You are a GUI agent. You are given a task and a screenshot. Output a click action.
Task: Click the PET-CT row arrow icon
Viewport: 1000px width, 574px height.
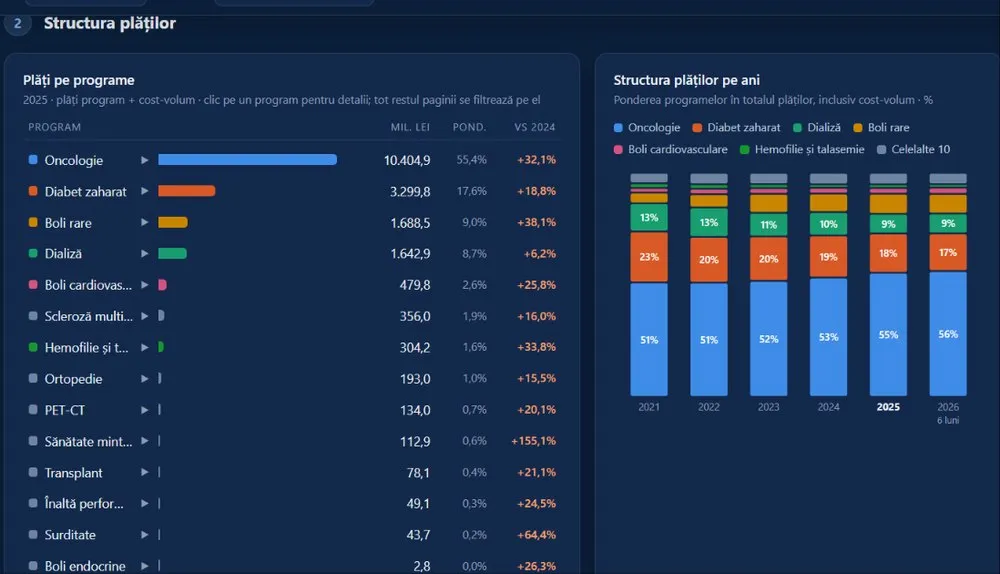145,410
